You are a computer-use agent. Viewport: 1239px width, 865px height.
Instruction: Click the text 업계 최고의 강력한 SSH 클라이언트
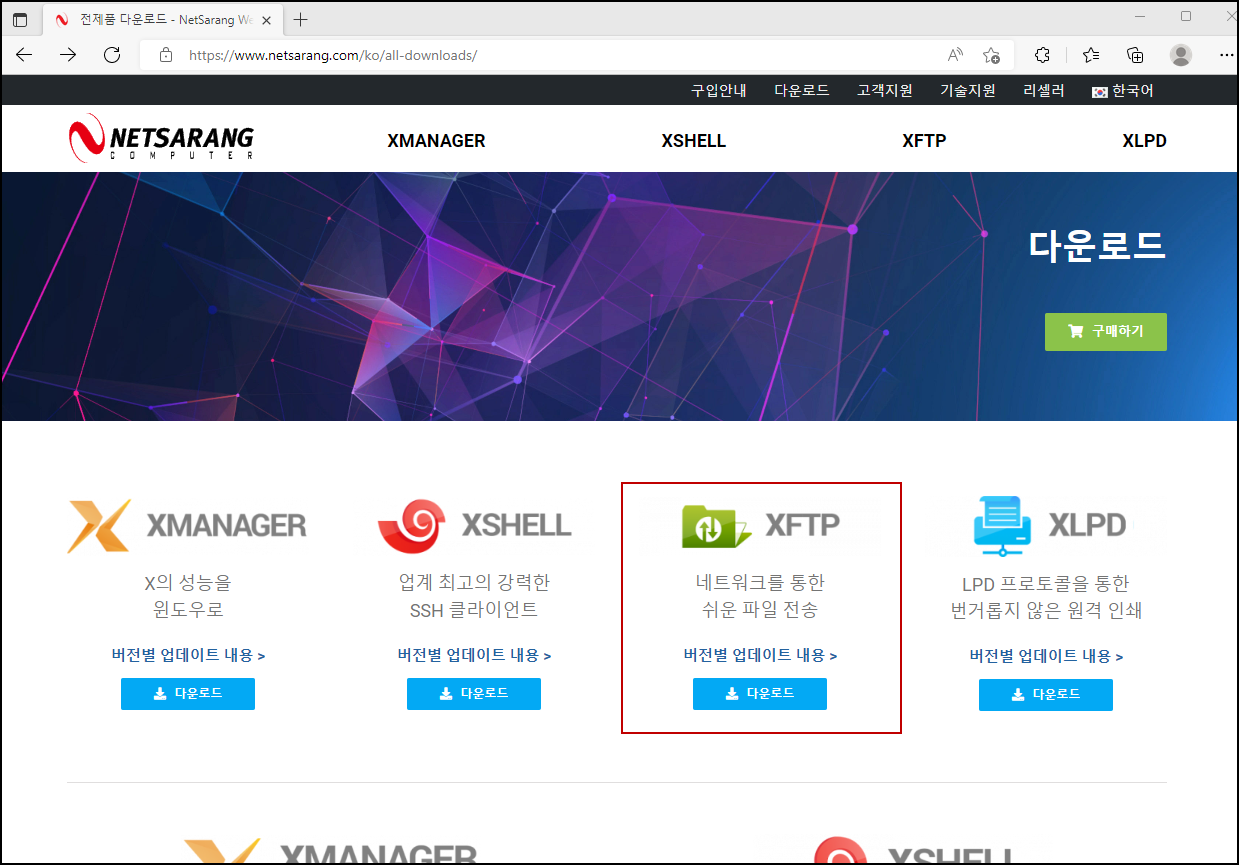pyautogui.click(x=474, y=596)
